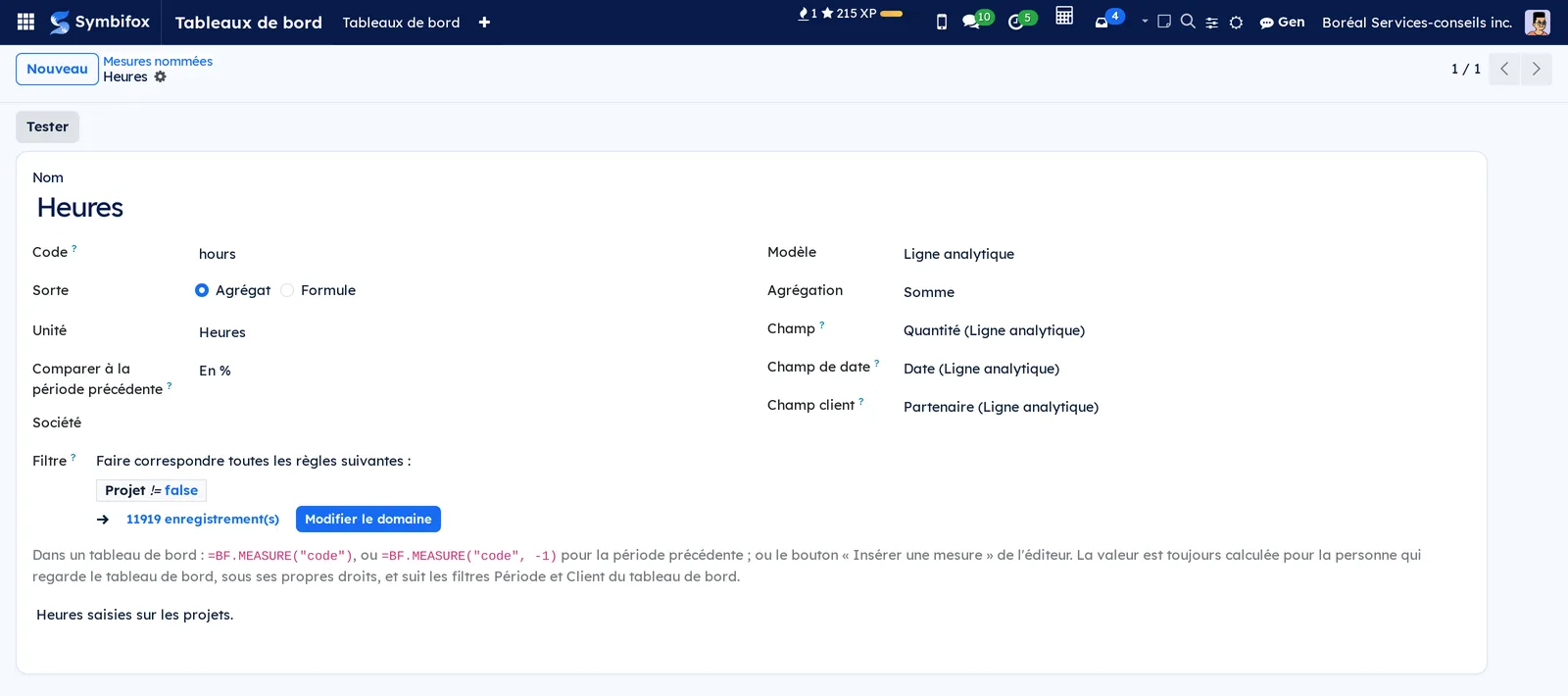
Task: Open the calculator icon
Action: [1064, 16]
